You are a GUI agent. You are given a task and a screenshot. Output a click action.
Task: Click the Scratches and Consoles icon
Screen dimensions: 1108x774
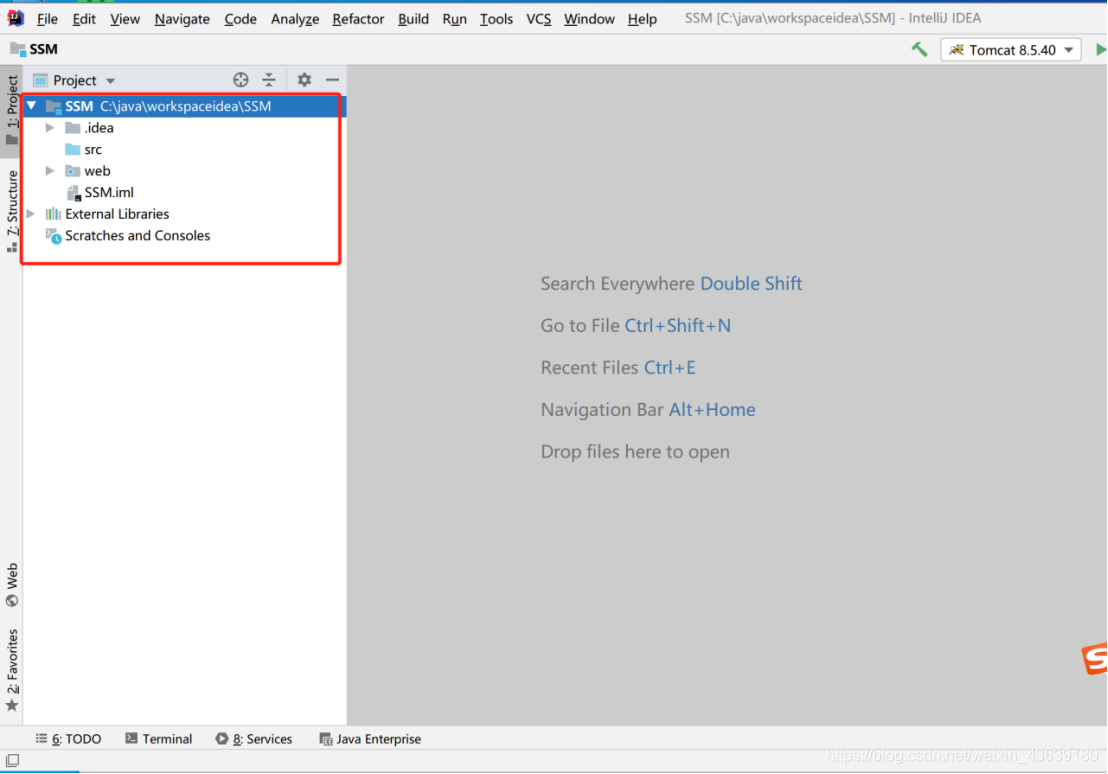[53, 236]
